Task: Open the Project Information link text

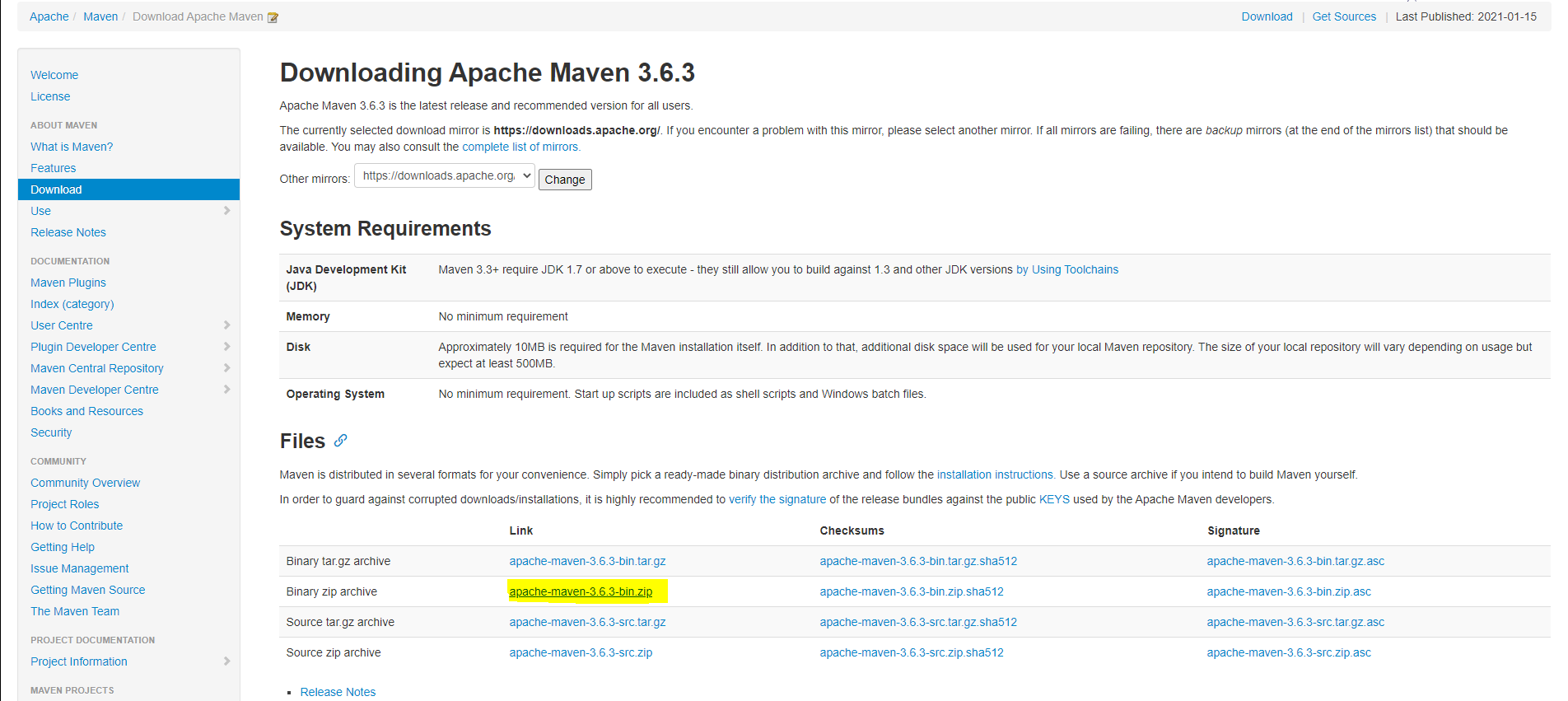Action: 79,661
